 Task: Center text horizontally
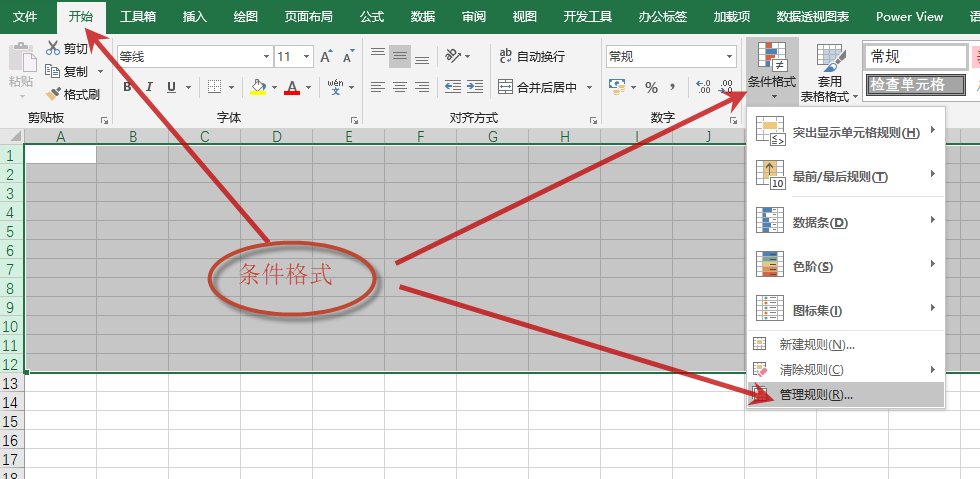(x=400, y=87)
